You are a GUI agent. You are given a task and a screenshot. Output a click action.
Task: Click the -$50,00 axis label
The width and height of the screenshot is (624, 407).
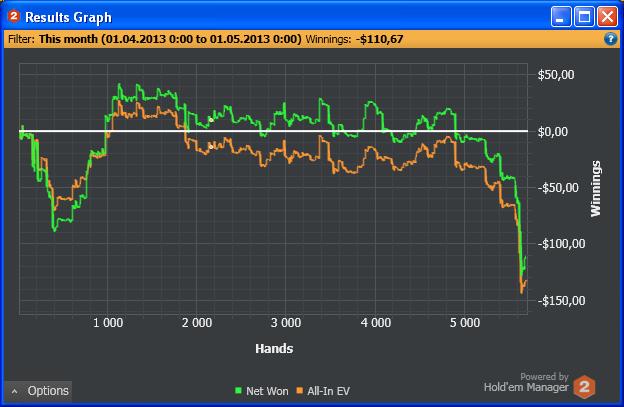[558, 188]
